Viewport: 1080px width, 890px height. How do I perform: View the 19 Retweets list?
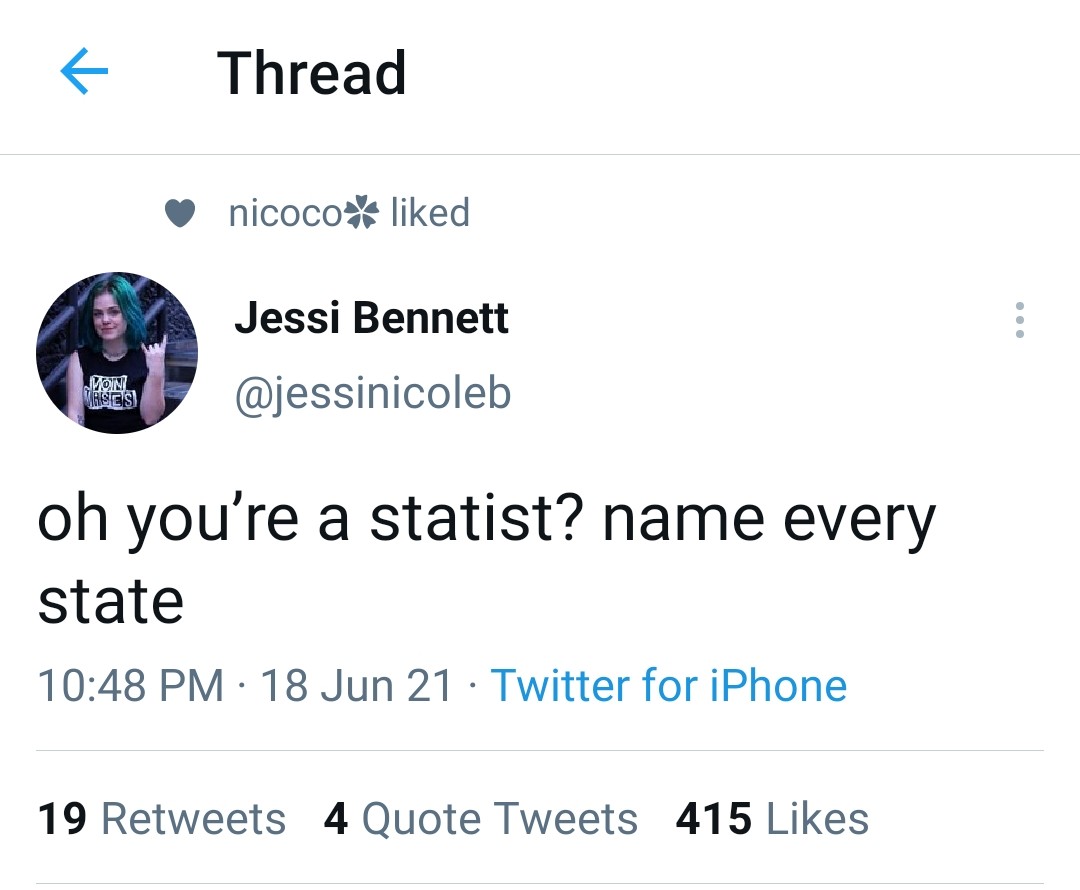pyautogui.click(x=162, y=818)
